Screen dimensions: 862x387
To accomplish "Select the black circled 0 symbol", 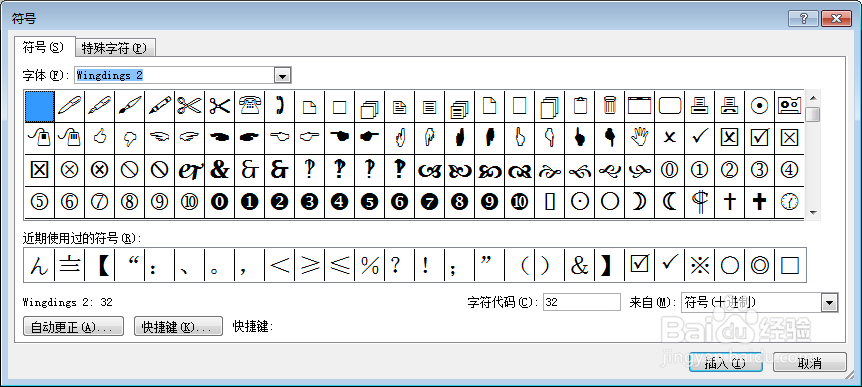I will (x=219, y=202).
